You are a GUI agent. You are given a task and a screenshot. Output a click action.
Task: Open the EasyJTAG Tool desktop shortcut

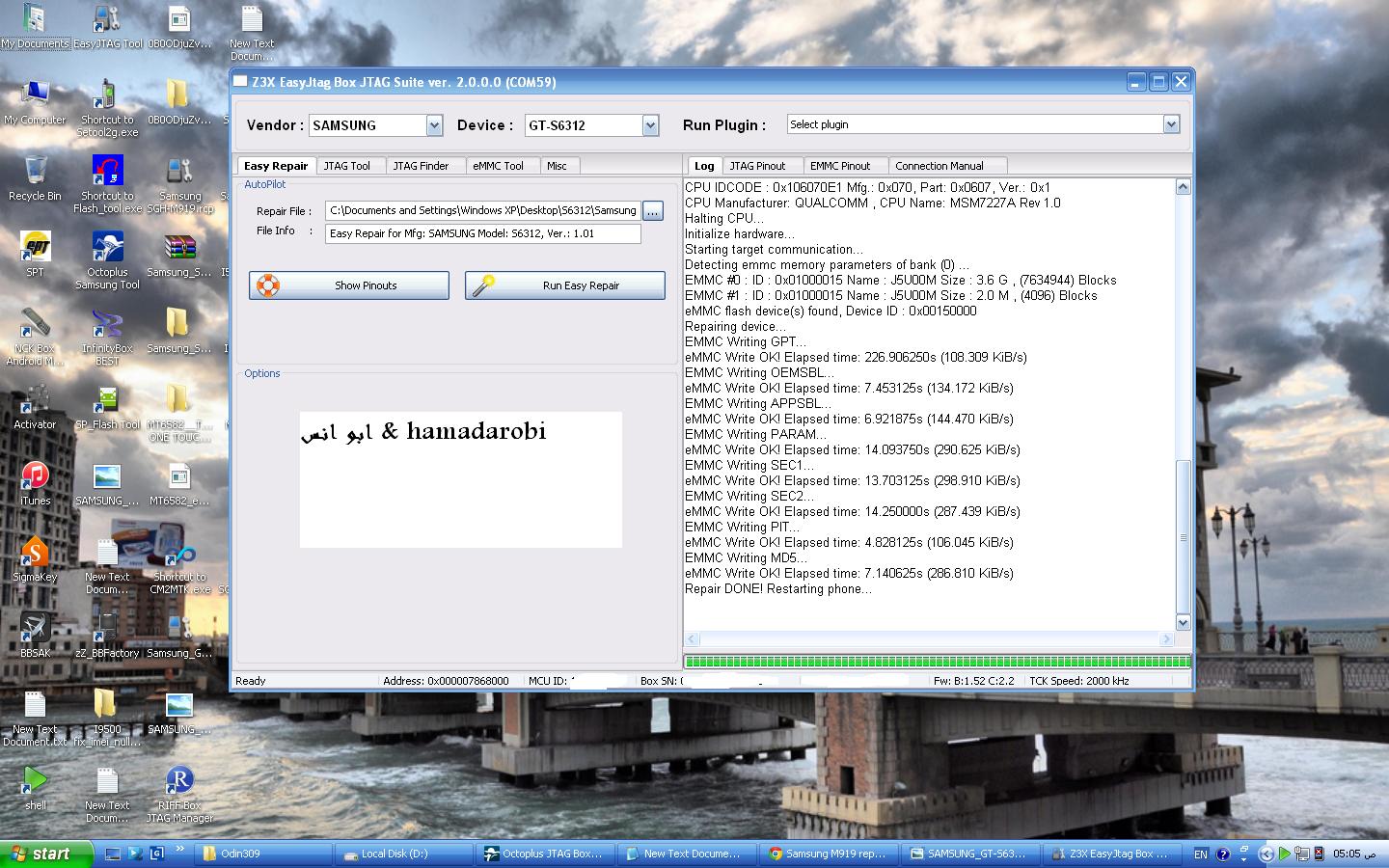point(107,27)
